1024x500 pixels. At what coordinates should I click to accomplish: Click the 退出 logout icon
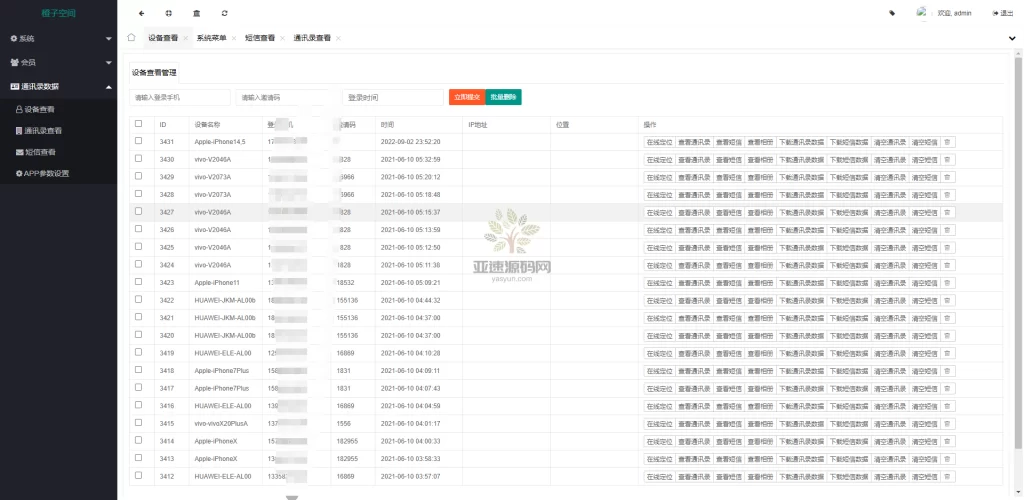[x=1002, y=13]
